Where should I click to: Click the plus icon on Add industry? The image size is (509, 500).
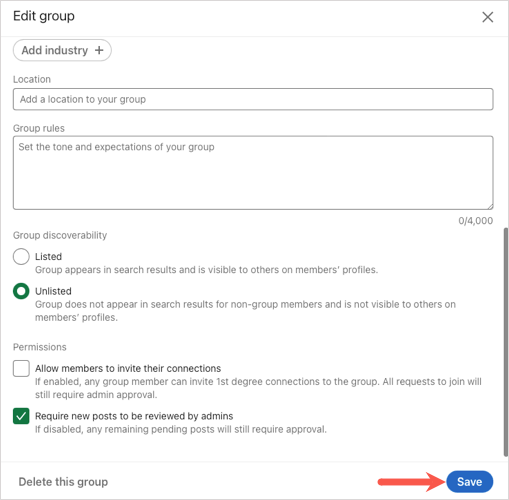[x=99, y=50]
